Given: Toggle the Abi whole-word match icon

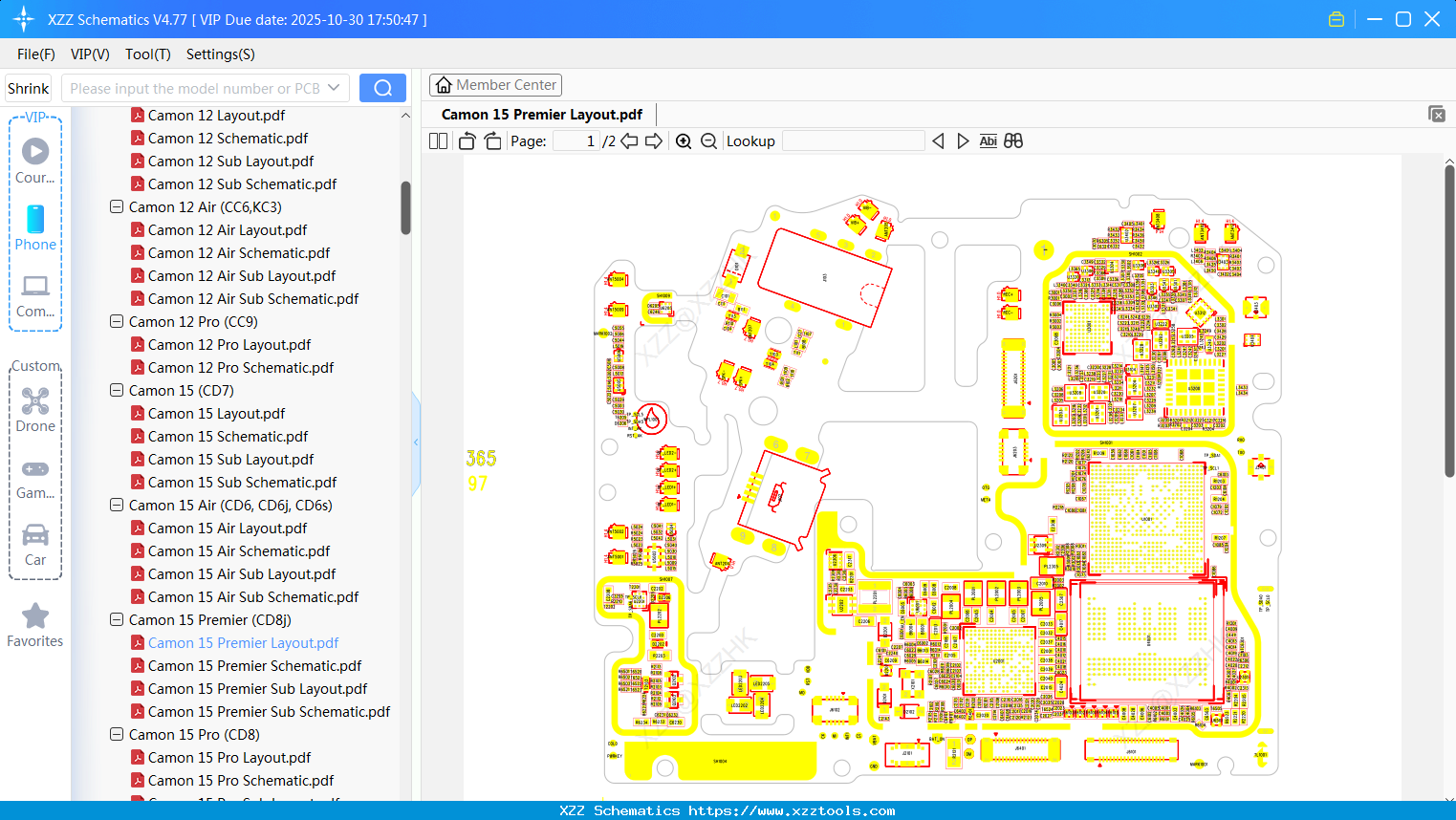Looking at the screenshot, I should click(989, 141).
